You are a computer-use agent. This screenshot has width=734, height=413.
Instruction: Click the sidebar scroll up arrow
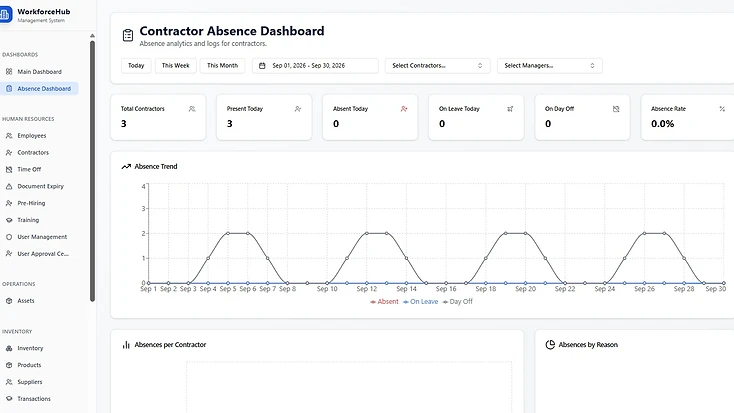coord(92,36)
